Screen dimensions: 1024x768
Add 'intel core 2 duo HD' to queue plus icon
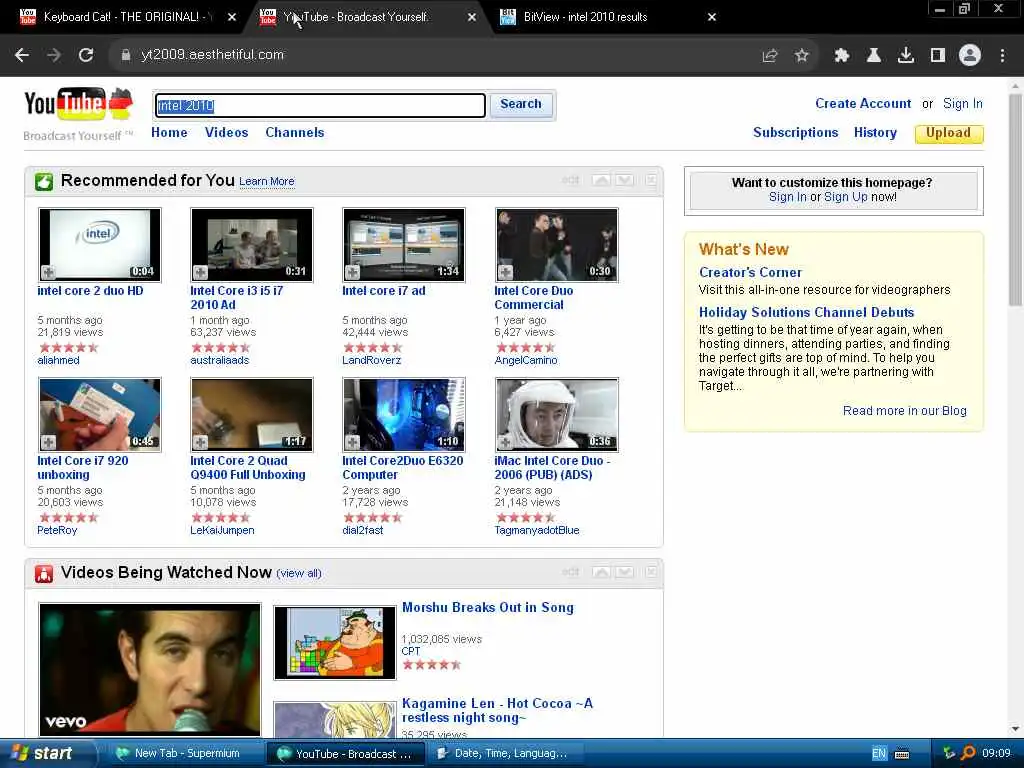pos(48,272)
